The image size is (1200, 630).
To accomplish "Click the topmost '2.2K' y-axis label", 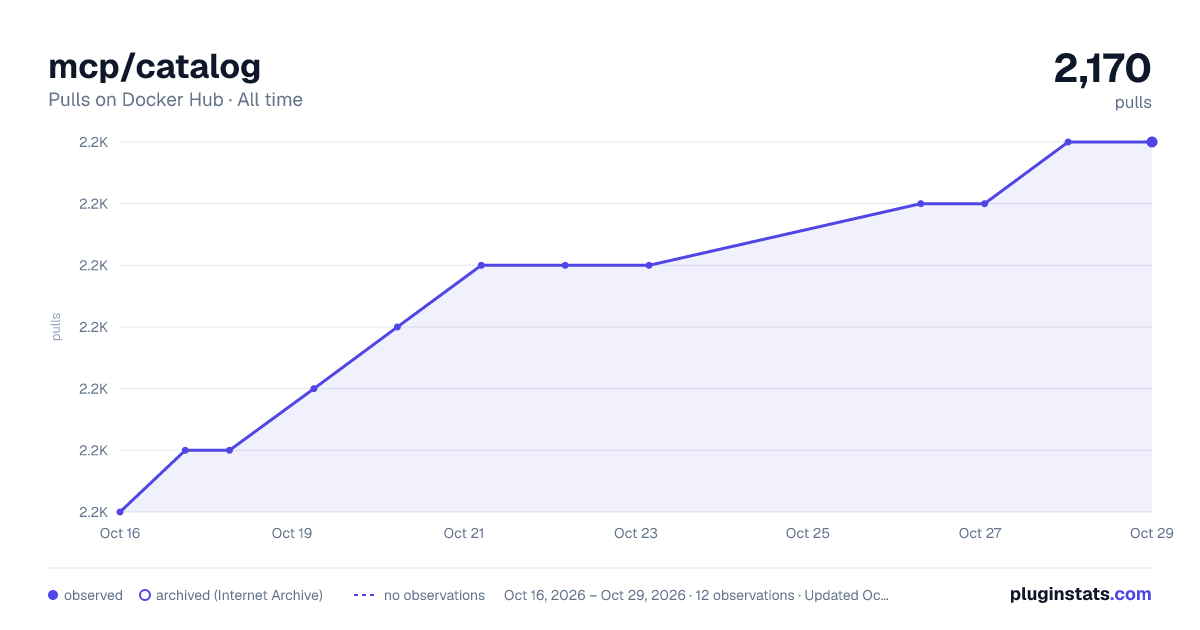I will click(x=93, y=142).
